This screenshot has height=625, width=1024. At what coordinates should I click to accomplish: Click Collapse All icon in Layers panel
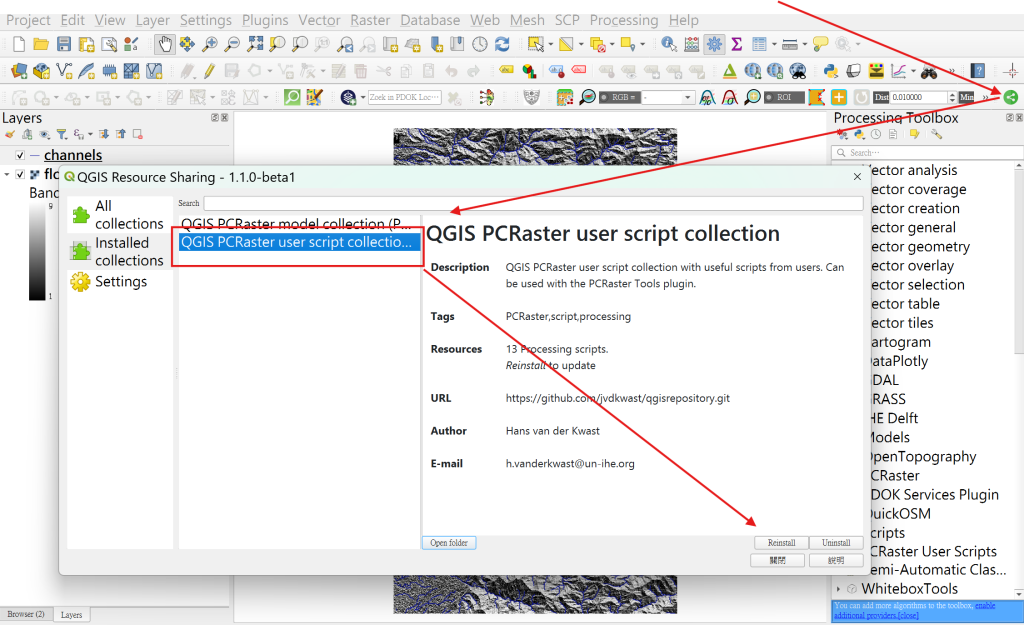coord(121,135)
